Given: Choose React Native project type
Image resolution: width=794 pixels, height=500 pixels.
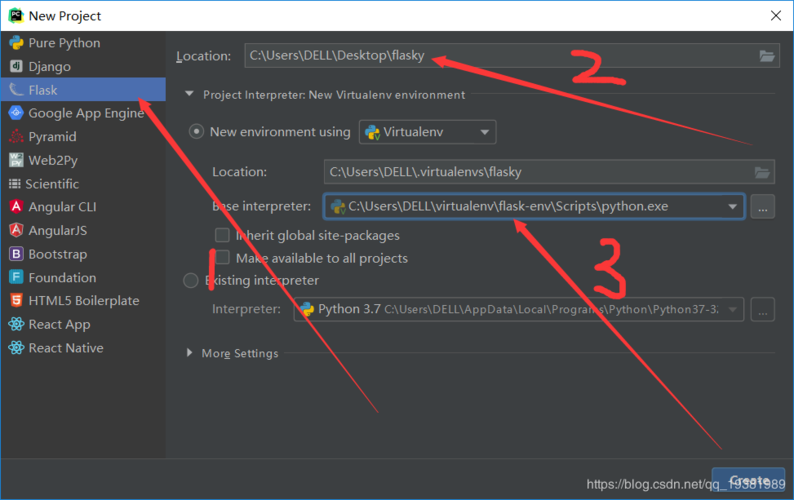Looking at the screenshot, I should pos(83,348).
